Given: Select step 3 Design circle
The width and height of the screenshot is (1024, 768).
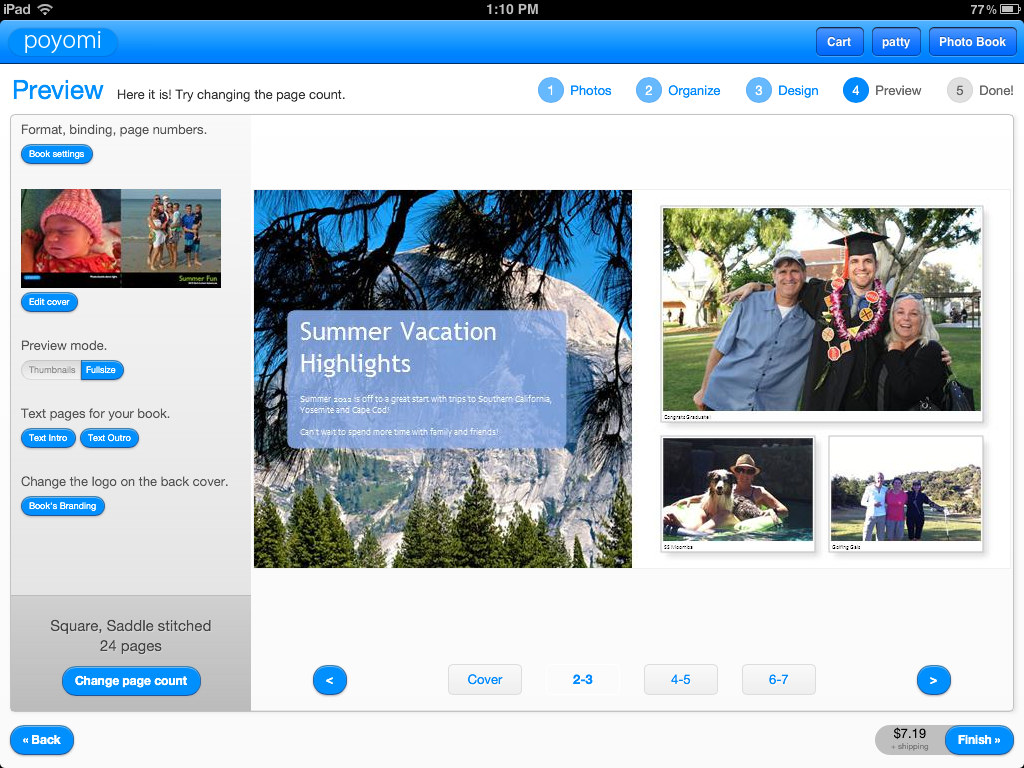Looking at the screenshot, I should tap(758, 90).
